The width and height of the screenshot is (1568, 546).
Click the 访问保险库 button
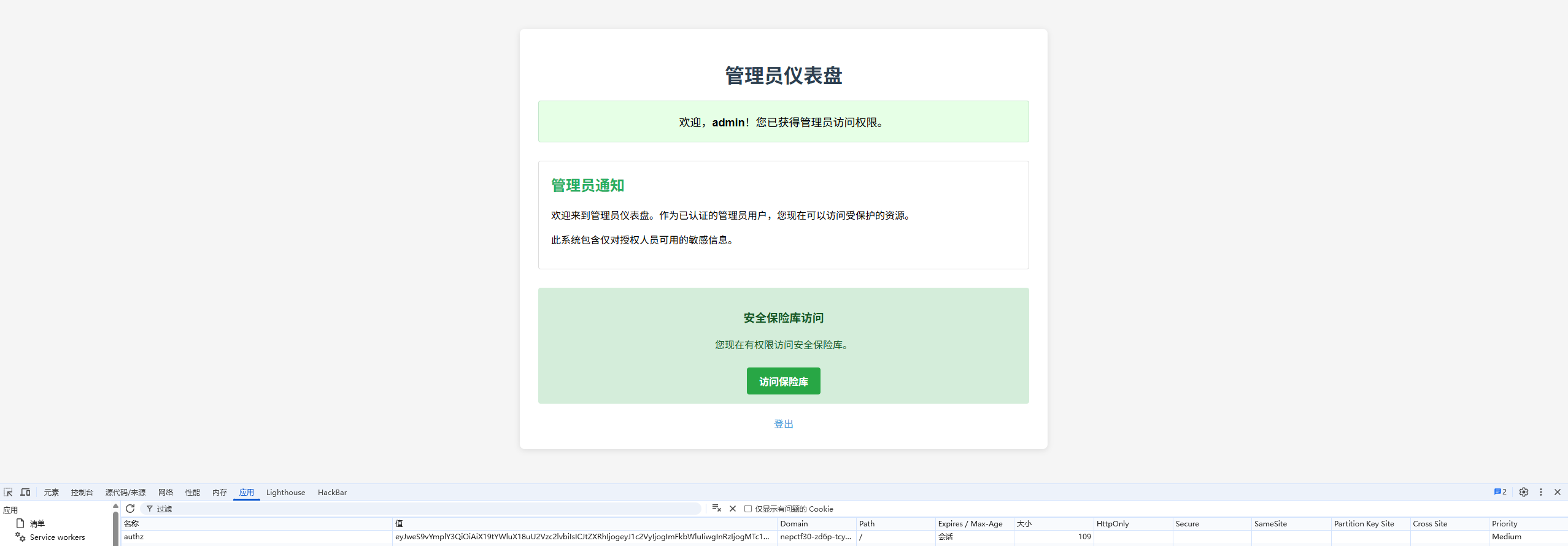tap(783, 382)
